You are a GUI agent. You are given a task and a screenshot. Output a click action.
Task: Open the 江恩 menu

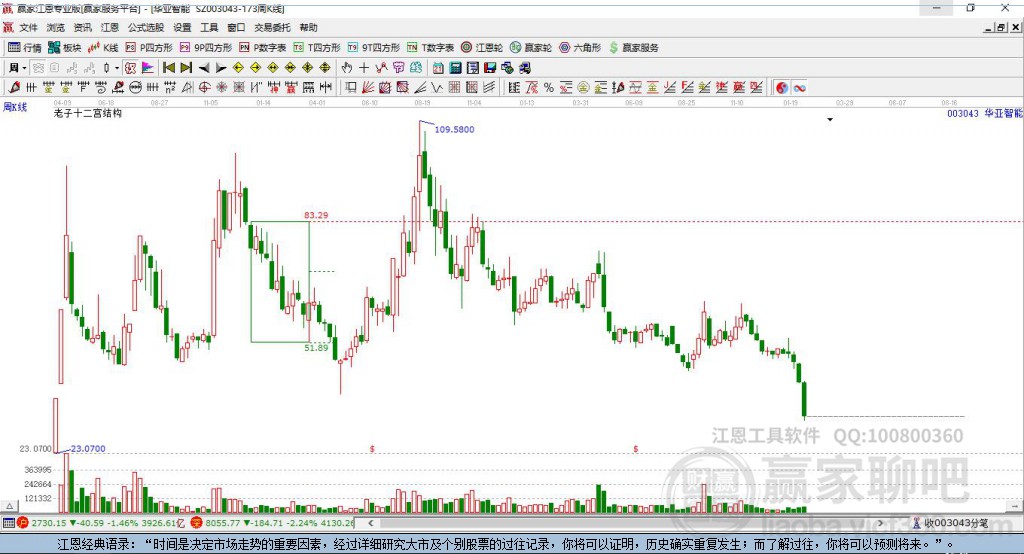click(x=110, y=27)
